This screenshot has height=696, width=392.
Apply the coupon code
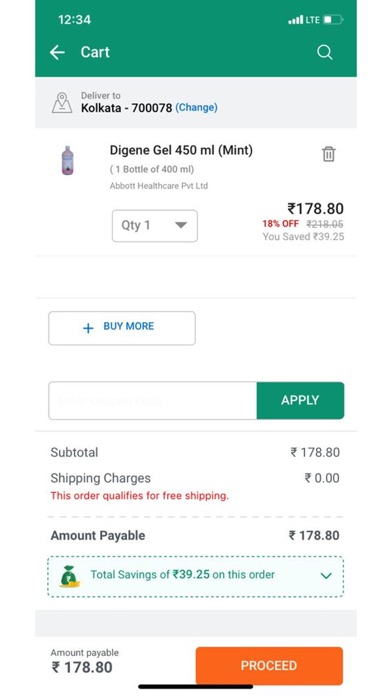(300, 400)
